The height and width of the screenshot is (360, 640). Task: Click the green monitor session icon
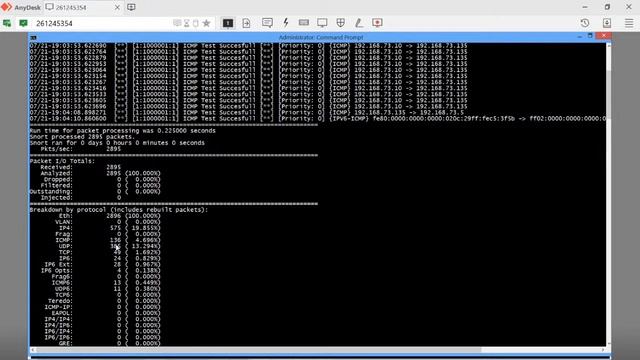(x=23, y=23)
